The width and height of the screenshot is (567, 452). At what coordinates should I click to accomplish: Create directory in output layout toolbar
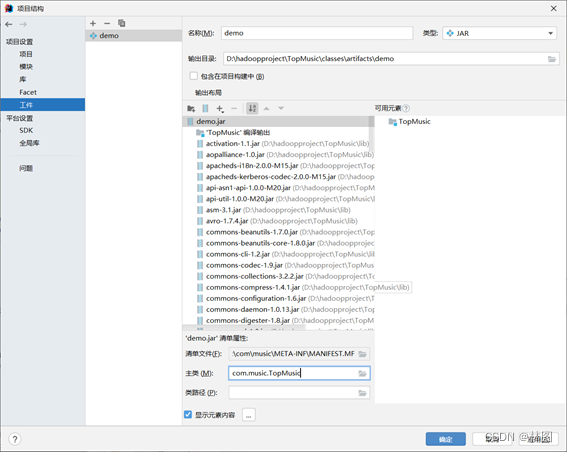(191, 108)
